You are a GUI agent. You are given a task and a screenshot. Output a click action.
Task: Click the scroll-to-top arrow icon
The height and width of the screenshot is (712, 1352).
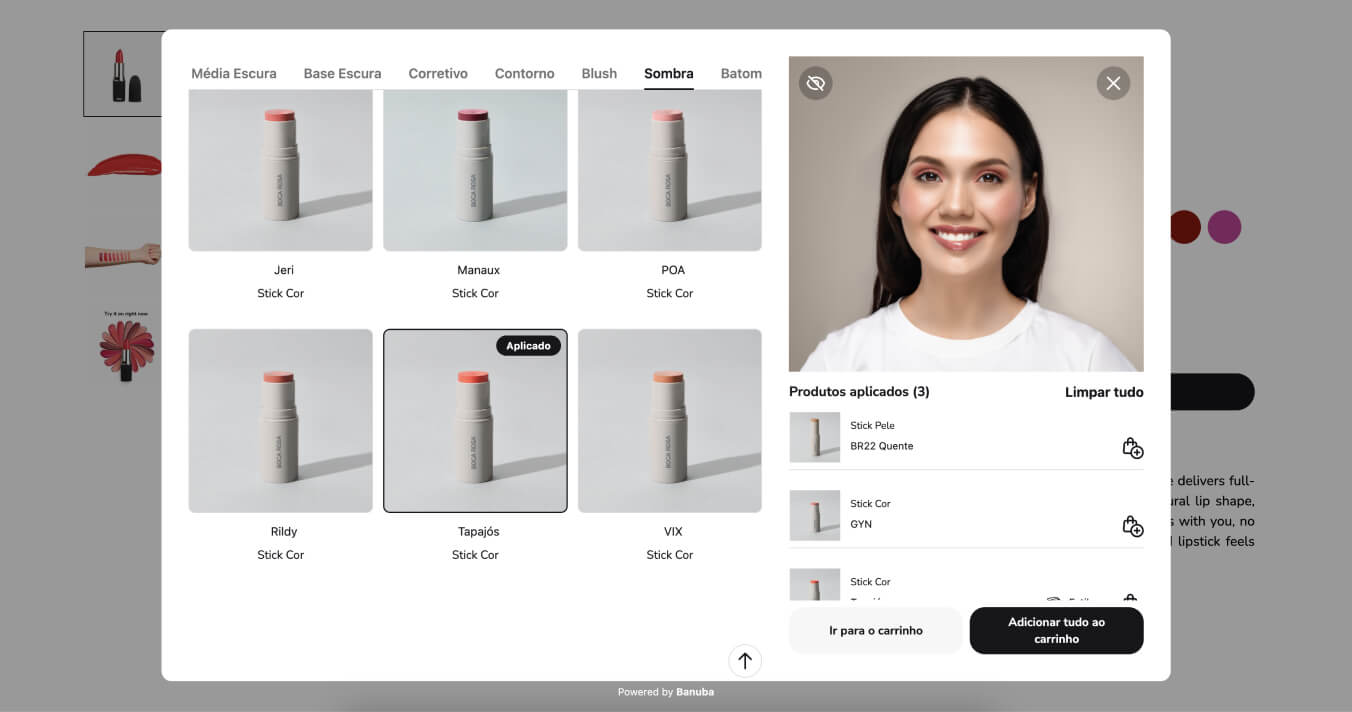(x=744, y=661)
